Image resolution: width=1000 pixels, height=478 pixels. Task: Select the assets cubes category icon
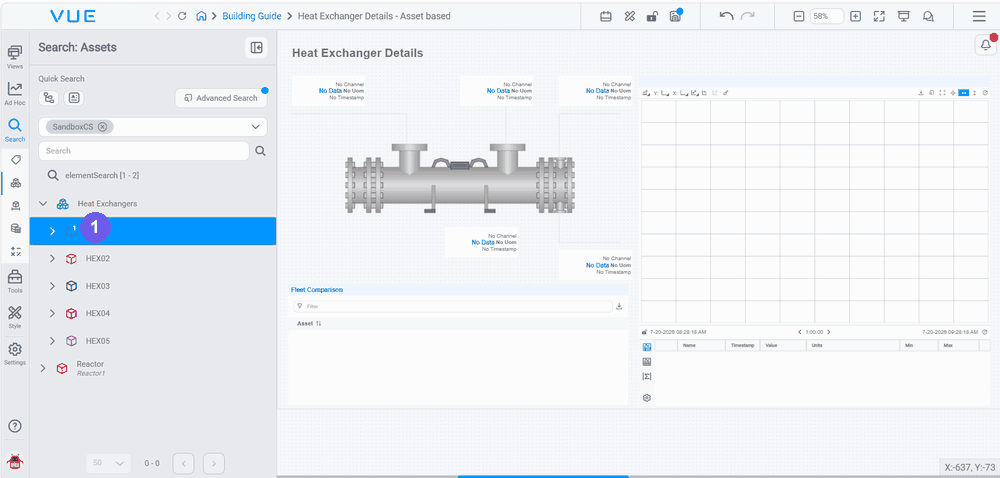tap(16, 183)
